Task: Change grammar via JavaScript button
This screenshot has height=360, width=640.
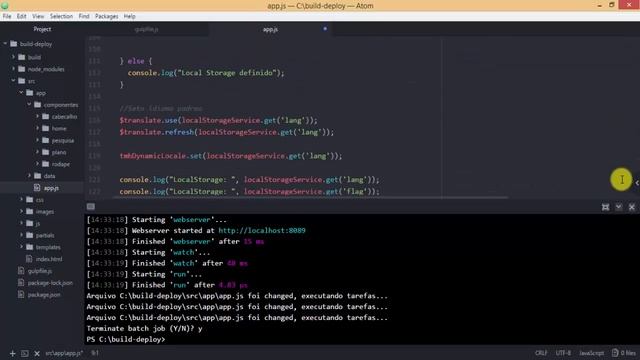Action: tap(591, 353)
